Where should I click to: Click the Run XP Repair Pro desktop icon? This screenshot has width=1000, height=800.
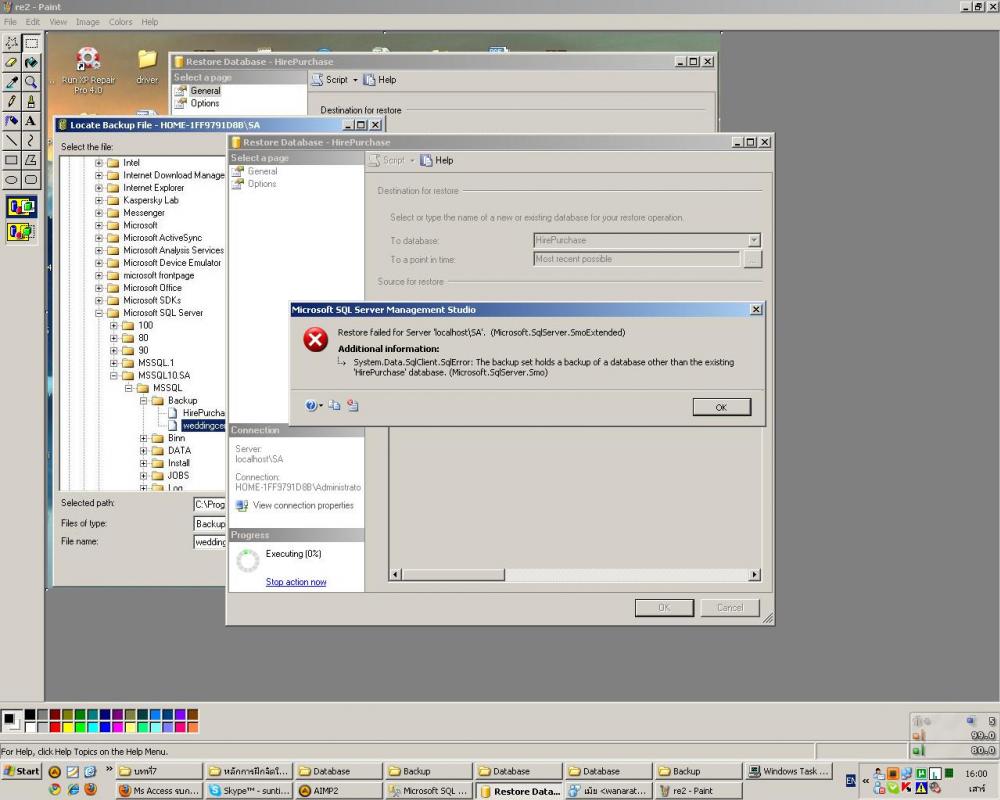tap(88, 71)
